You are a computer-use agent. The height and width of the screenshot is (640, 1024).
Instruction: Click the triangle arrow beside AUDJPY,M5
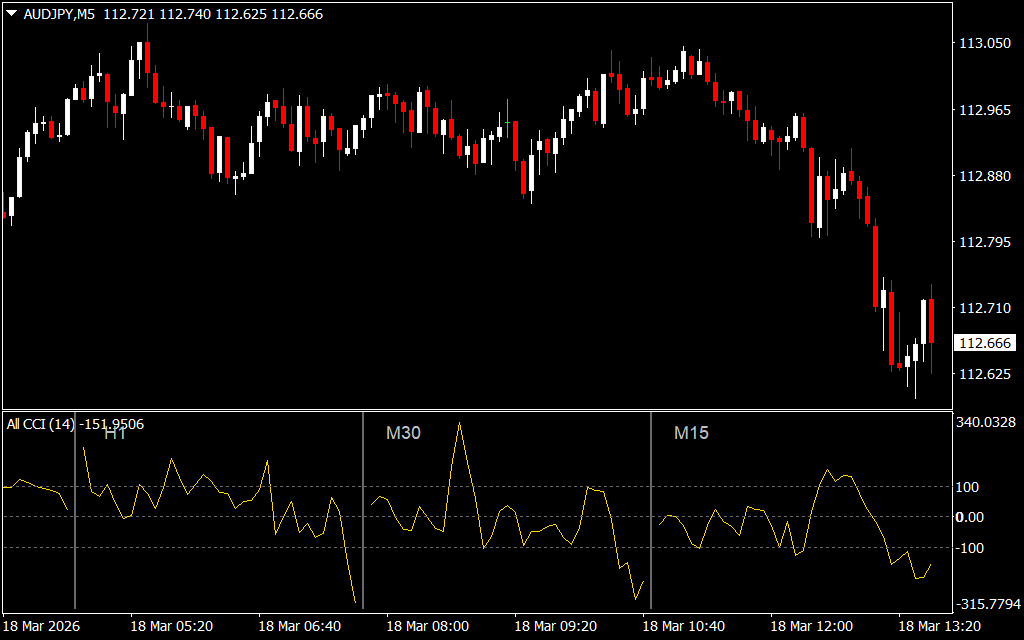tap(11, 15)
